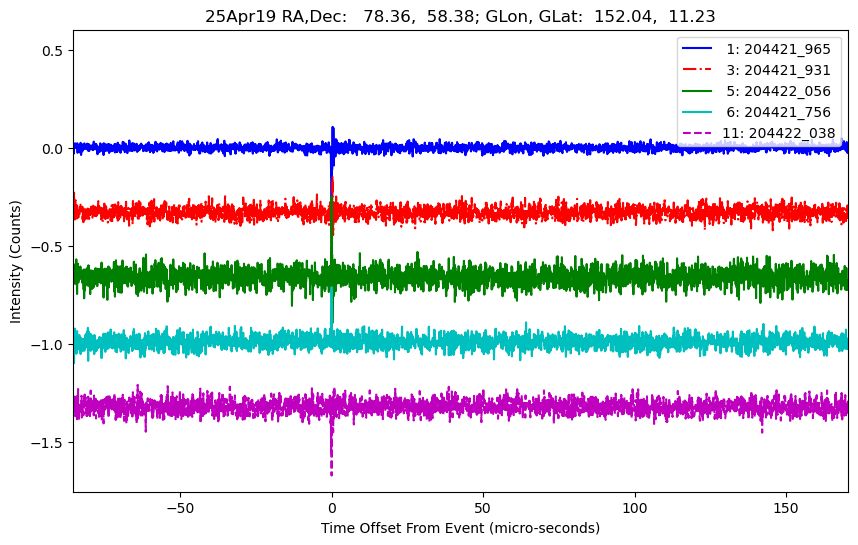
Task: Select legend entry '5: 204422_056'
Action: coord(778,91)
